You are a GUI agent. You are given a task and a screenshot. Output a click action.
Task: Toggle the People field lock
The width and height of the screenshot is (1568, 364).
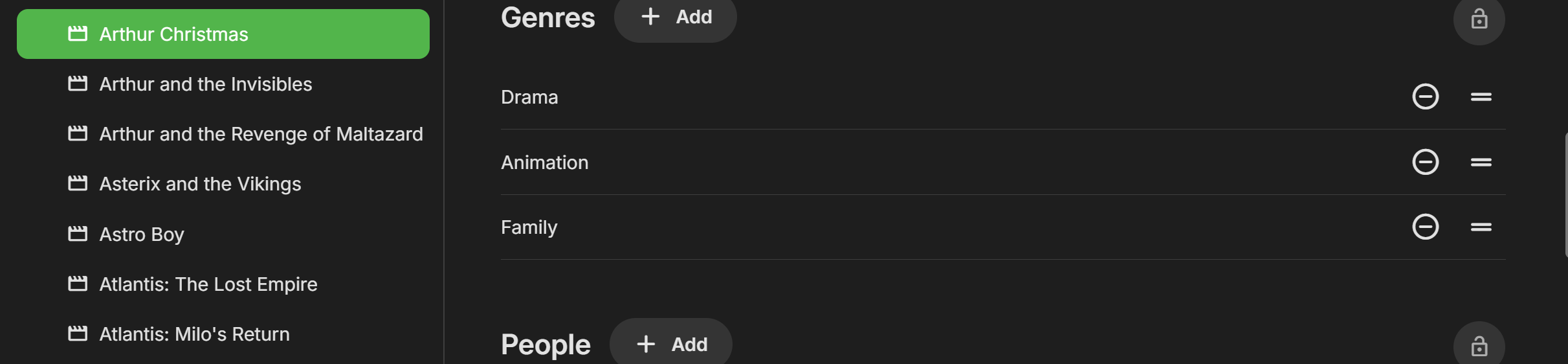pyautogui.click(x=1479, y=346)
